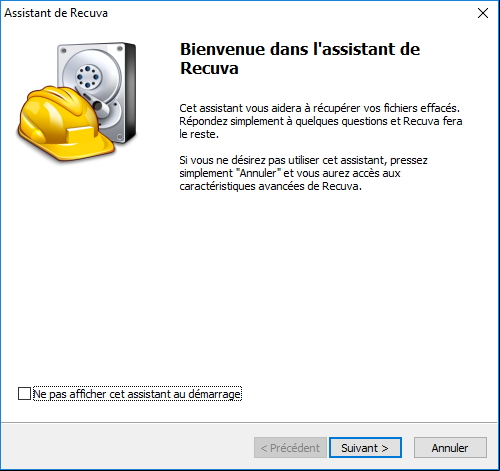The height and width of the screenshot is (471, 500).
Task: Click the greyed-out '< Précédent' button
Action: 290,448
